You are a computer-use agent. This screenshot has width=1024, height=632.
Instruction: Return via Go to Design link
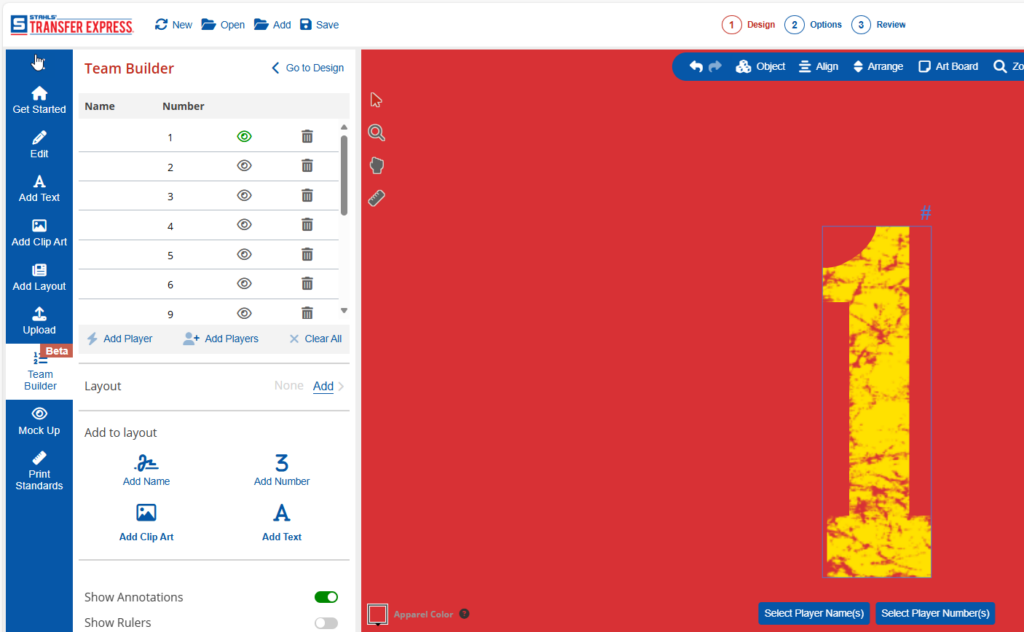click(x=308, y=68)
